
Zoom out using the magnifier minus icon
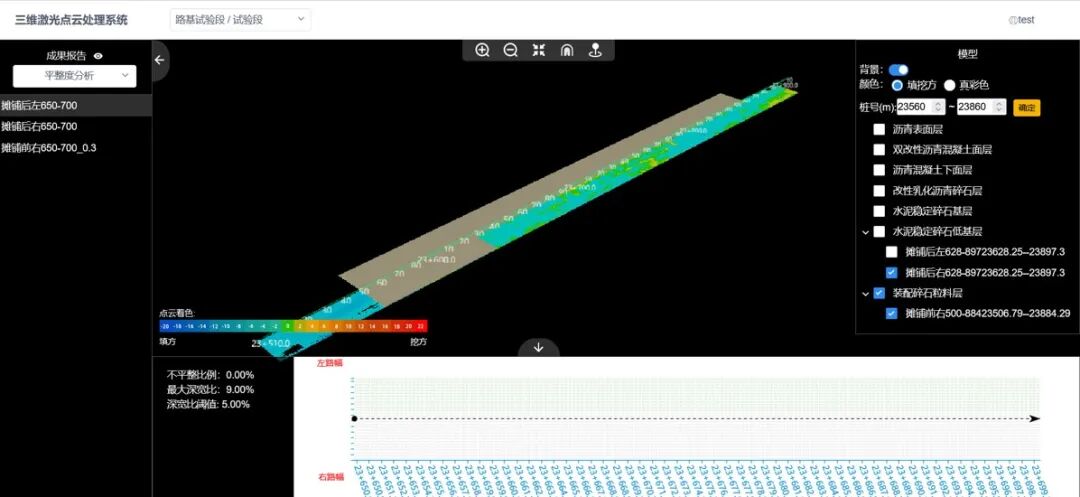(x=510, y=50)
